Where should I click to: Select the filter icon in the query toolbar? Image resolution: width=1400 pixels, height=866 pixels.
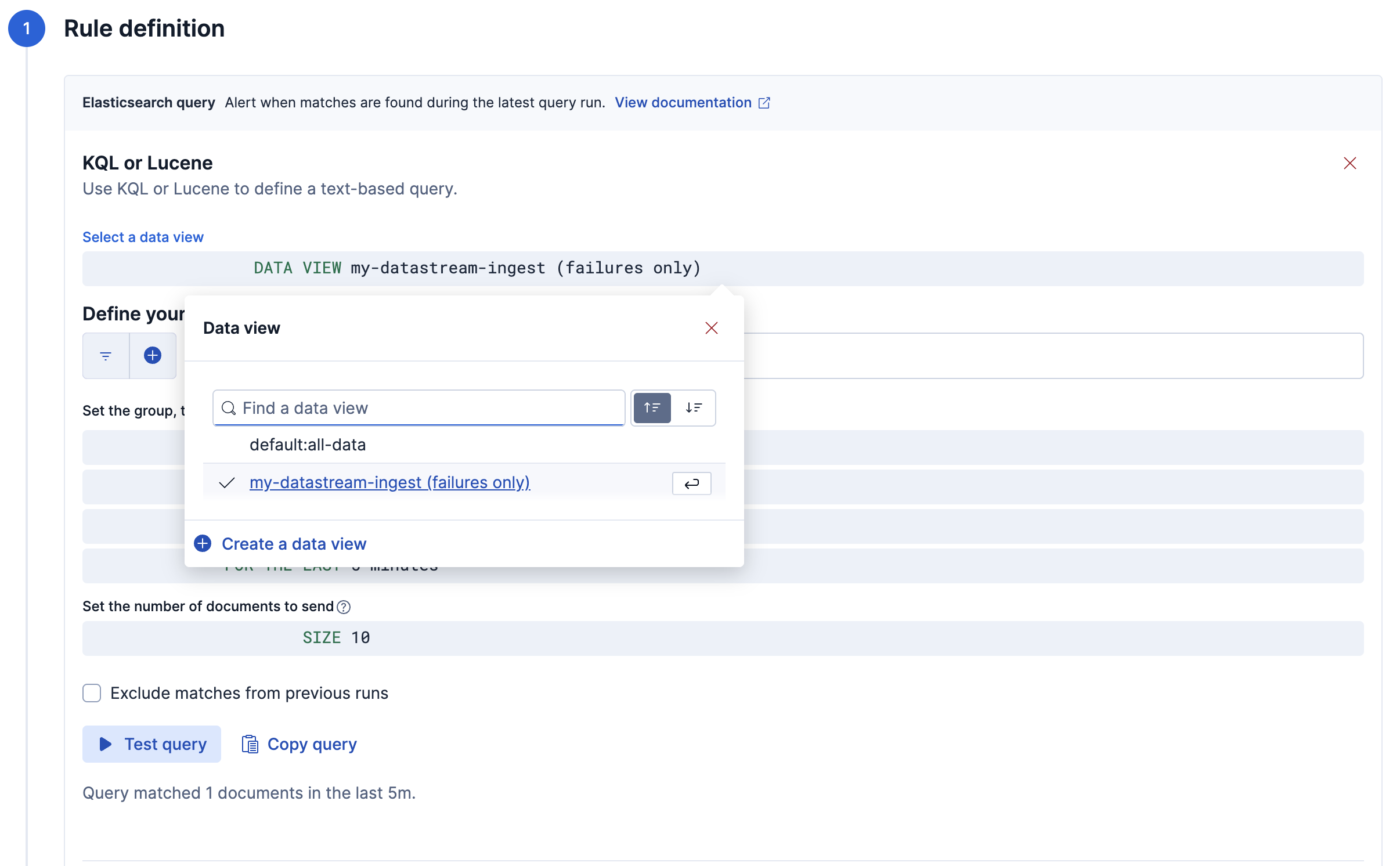106,356
